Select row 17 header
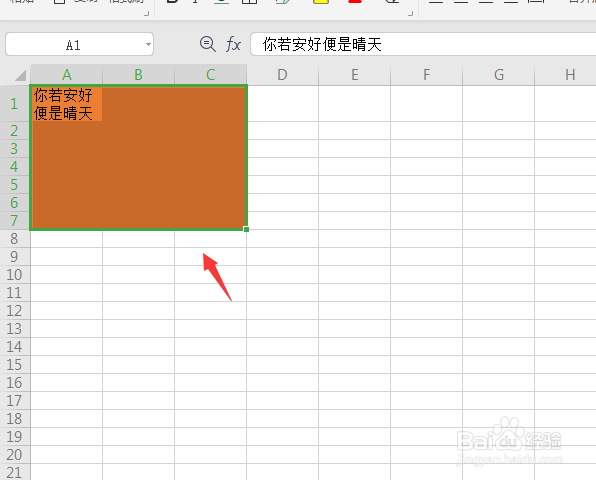The image size is (596, 480). pos(14,401)
